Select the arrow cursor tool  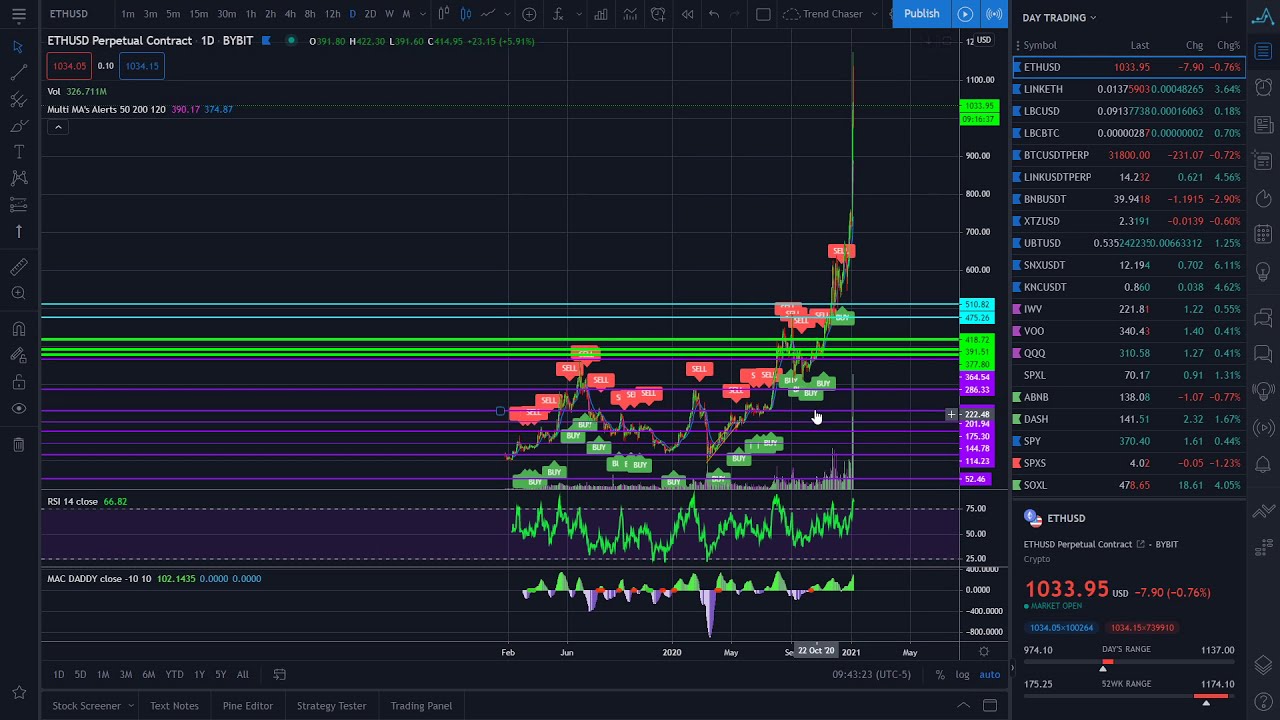tap(18, 47)
